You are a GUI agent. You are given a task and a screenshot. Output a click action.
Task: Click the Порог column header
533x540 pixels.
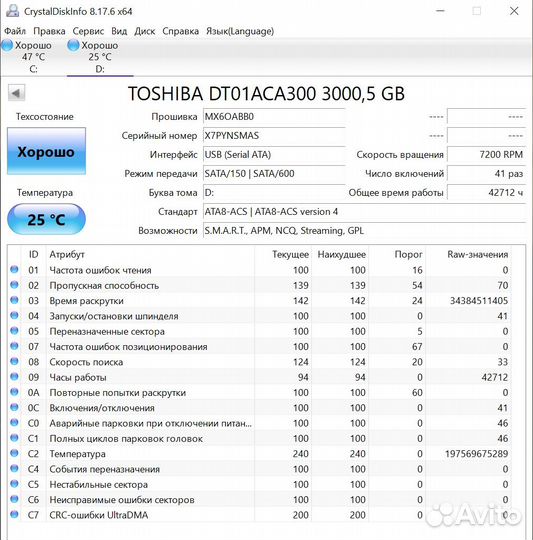(397, 254)
